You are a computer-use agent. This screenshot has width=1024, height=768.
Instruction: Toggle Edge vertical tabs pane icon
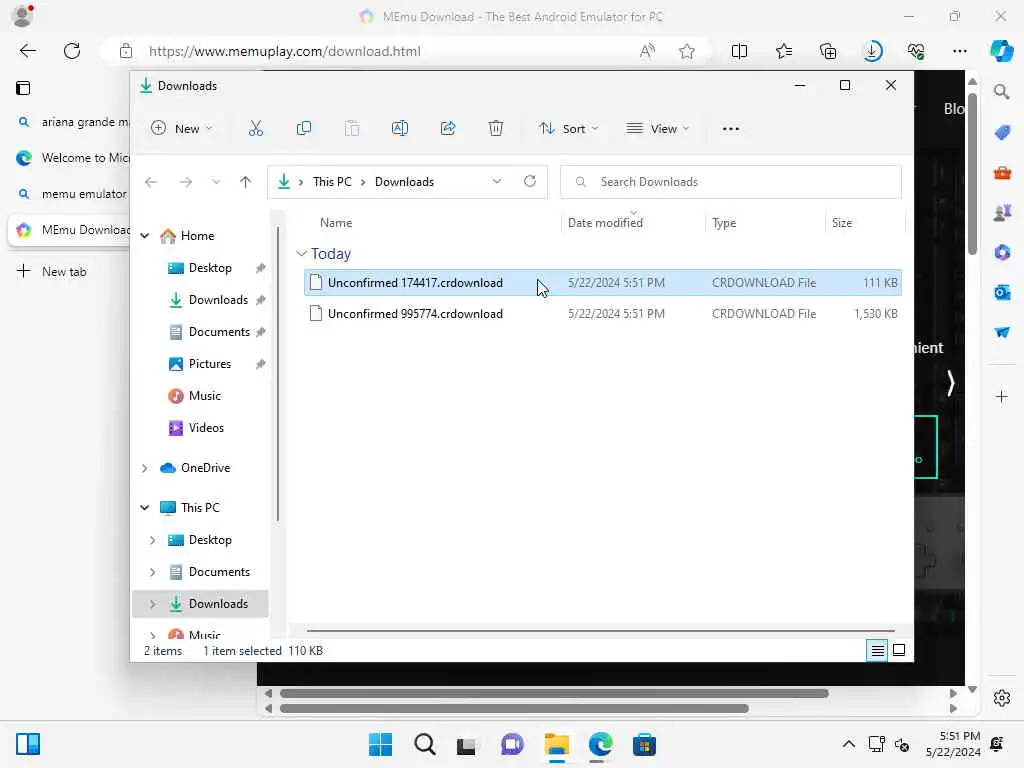pyautogui.click(x=24, y=88)
